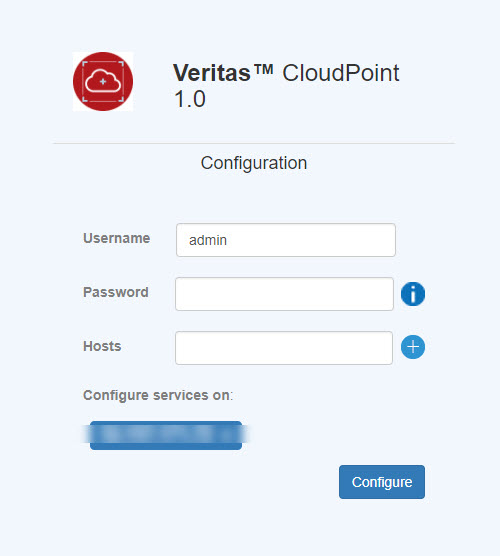Click the trademark symbol after Veritas
500x556 pixels.
tap(264, 69)
